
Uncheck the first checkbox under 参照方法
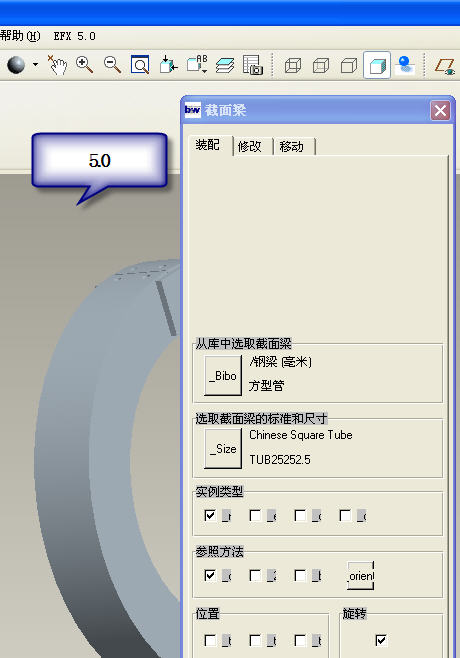click(210, 575)
